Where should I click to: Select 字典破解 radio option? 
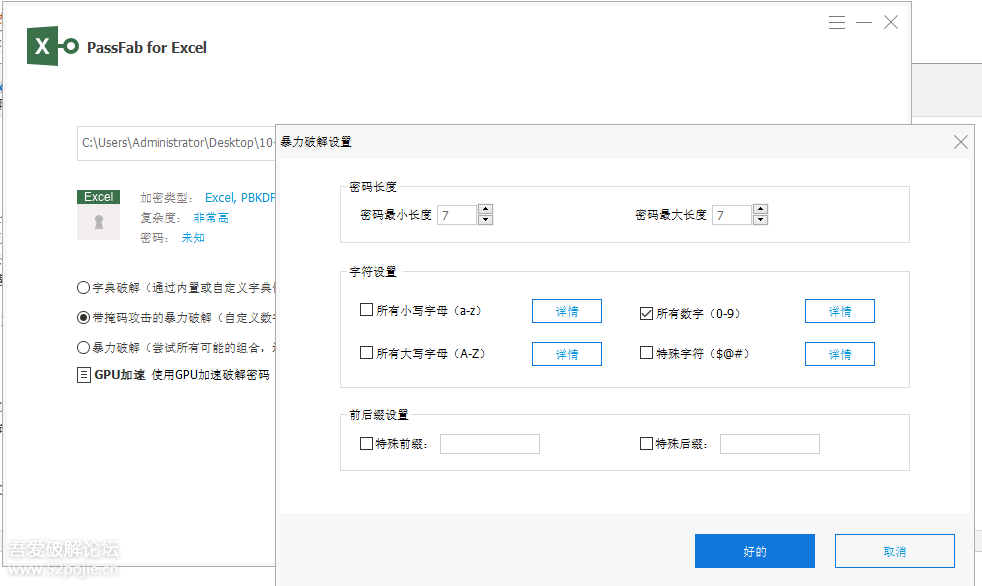[83, 287]
